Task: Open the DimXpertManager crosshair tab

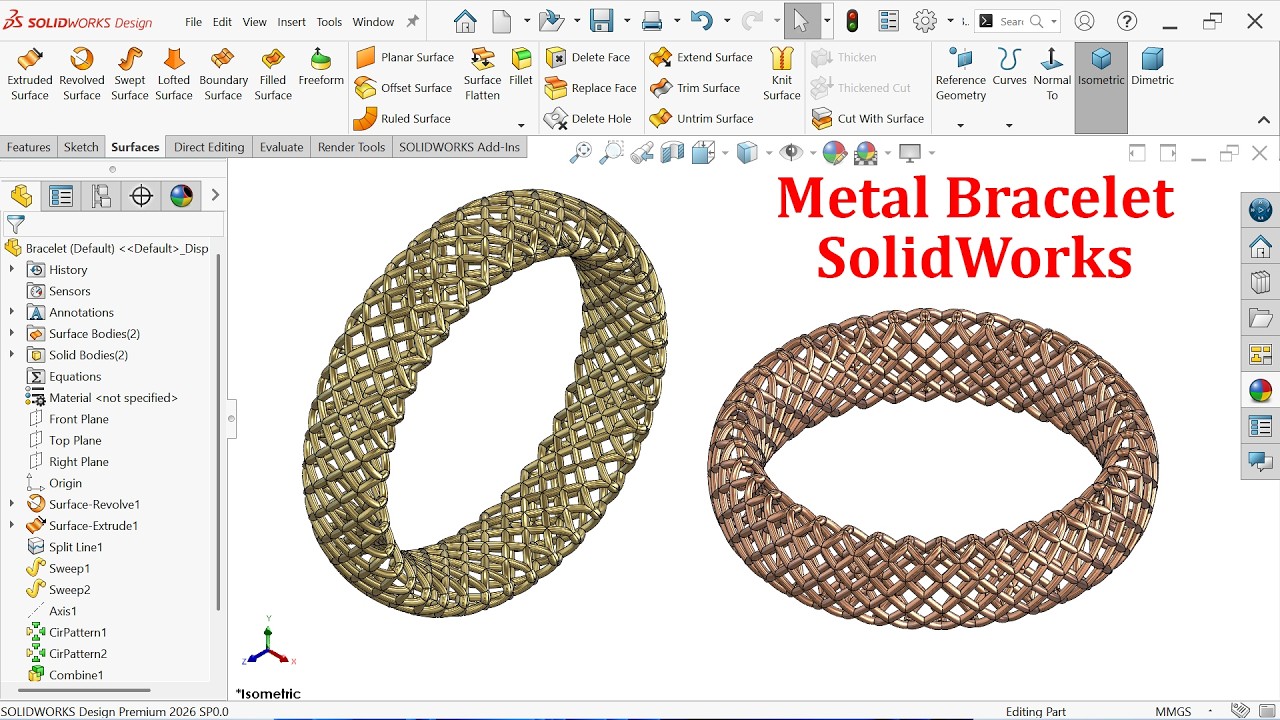Action: pos(141,196)
